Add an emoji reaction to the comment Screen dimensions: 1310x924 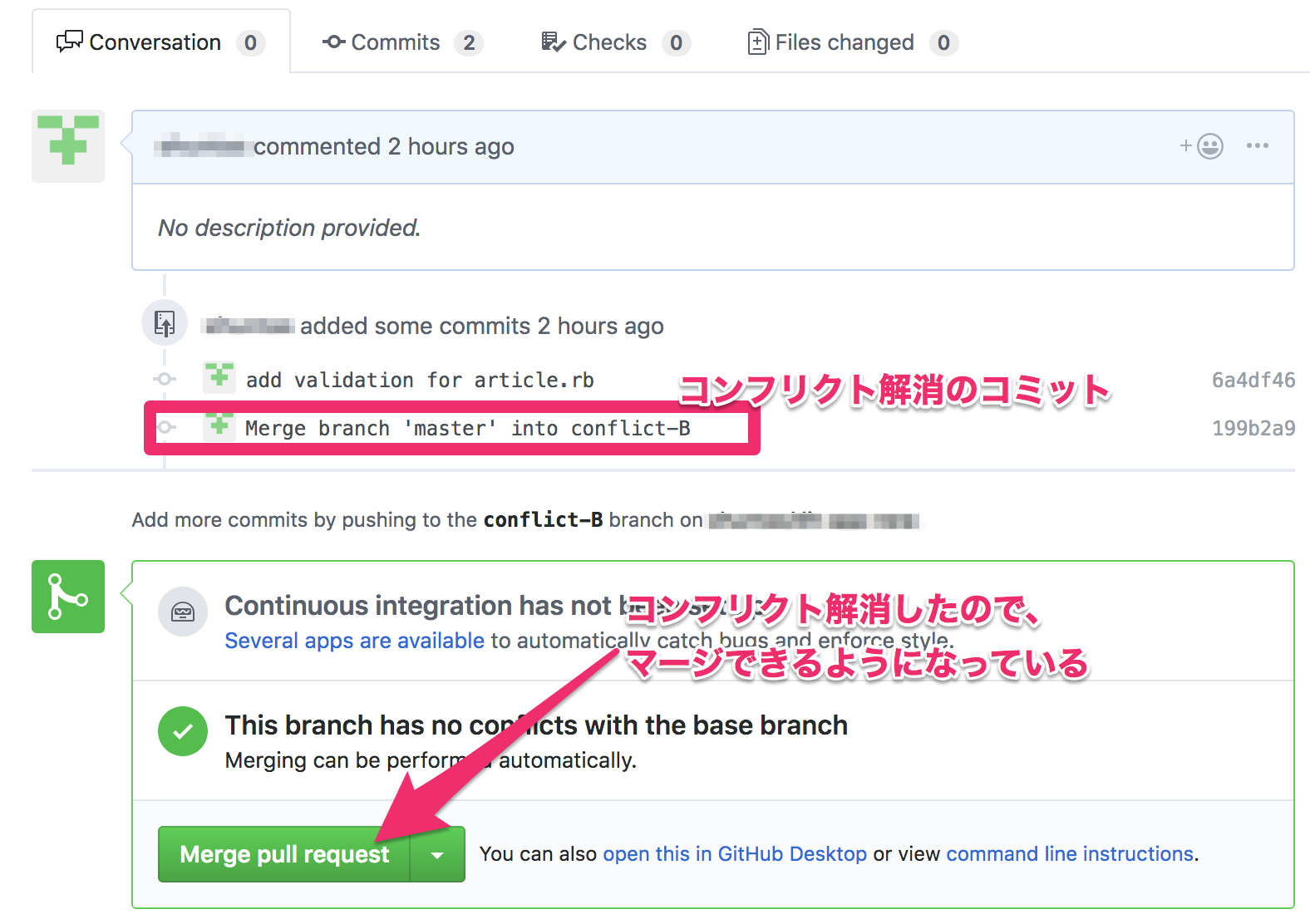[1202, 146]
